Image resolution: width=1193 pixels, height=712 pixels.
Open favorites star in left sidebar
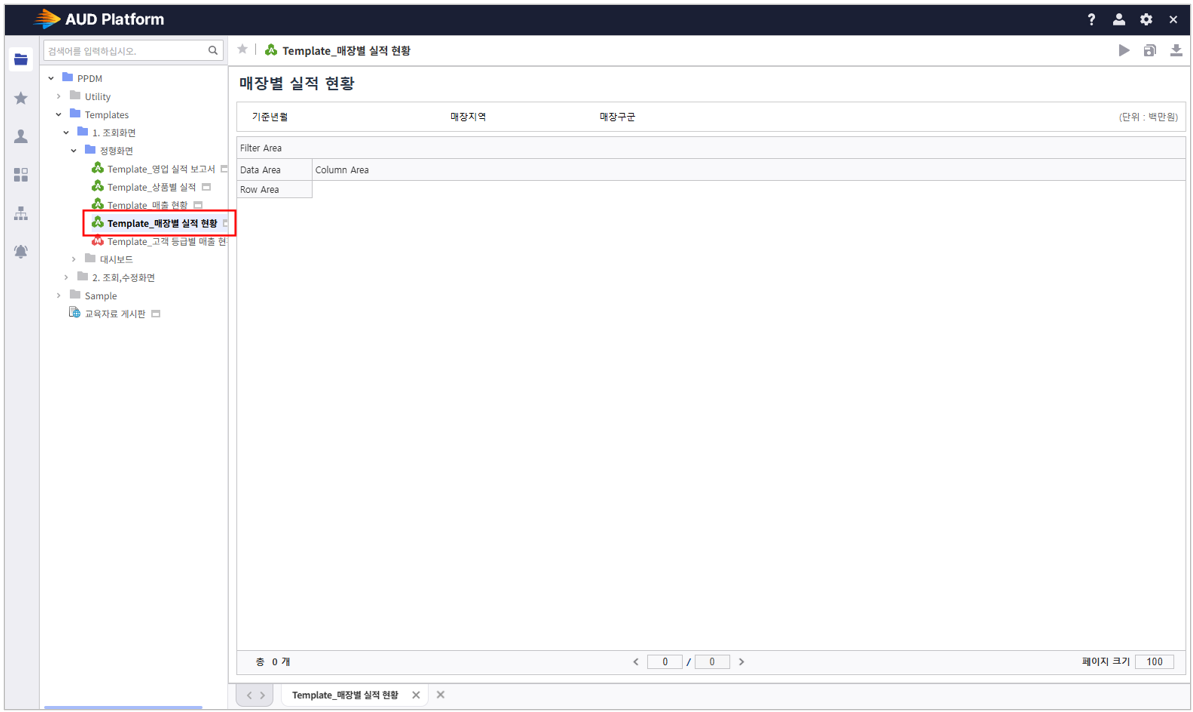coord(21,97)
